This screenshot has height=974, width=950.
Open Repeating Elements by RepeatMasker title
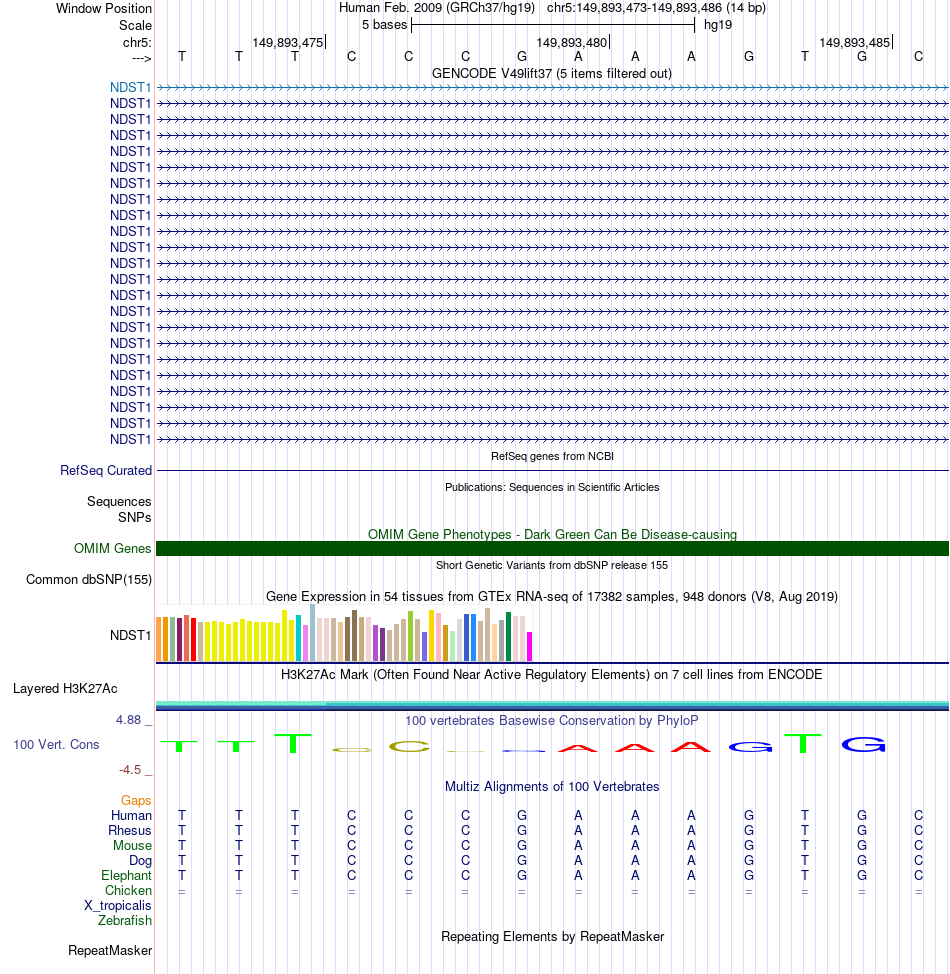tap(552, 936)
